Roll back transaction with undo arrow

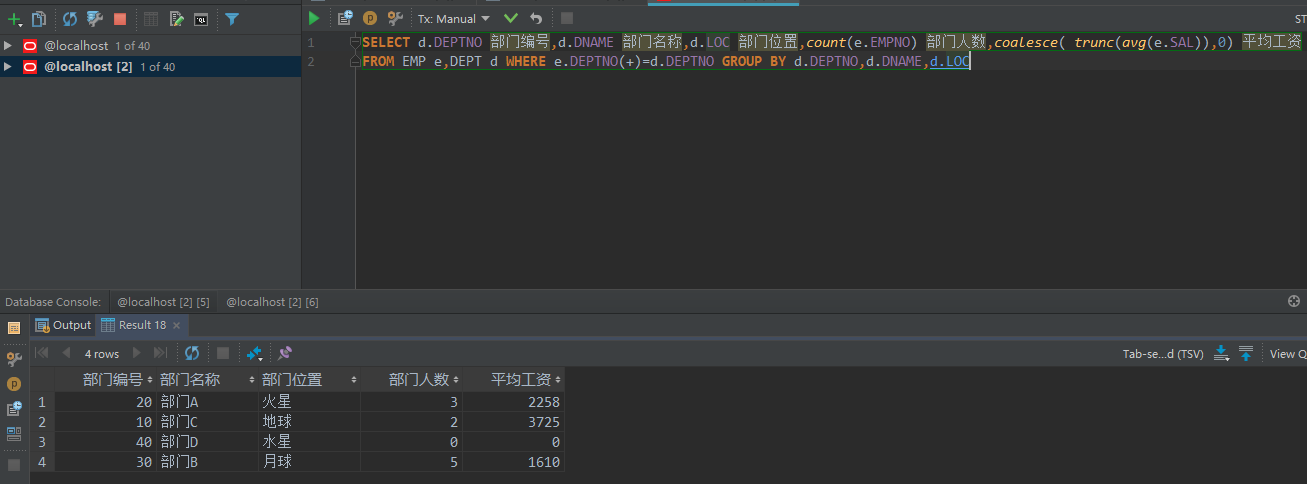[x=536, y=18]
